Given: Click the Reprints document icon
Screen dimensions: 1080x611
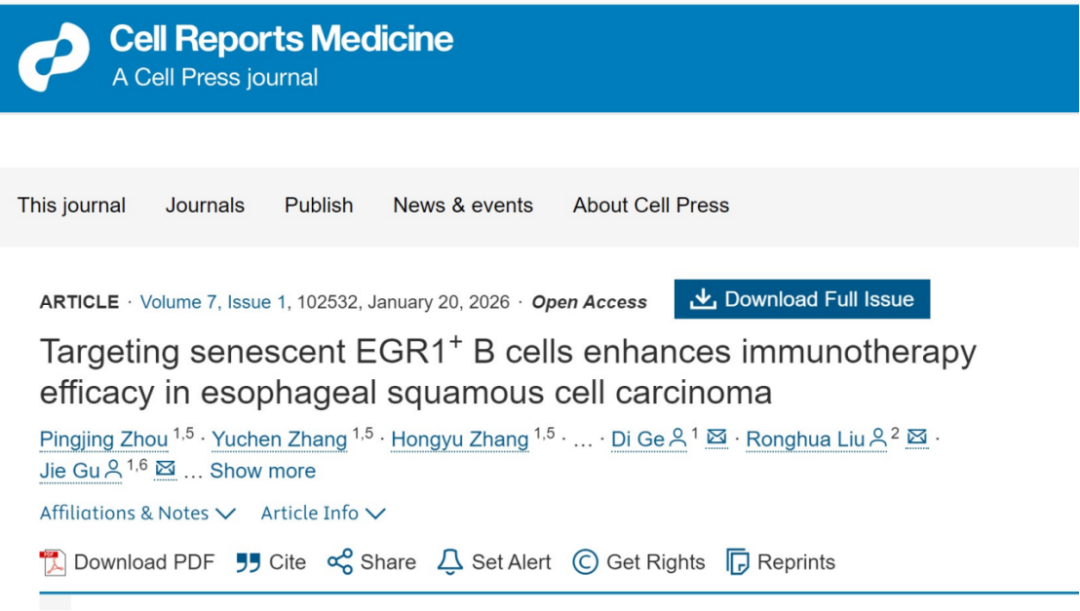Looking at the screenshot, I should [x=738, y=563].
